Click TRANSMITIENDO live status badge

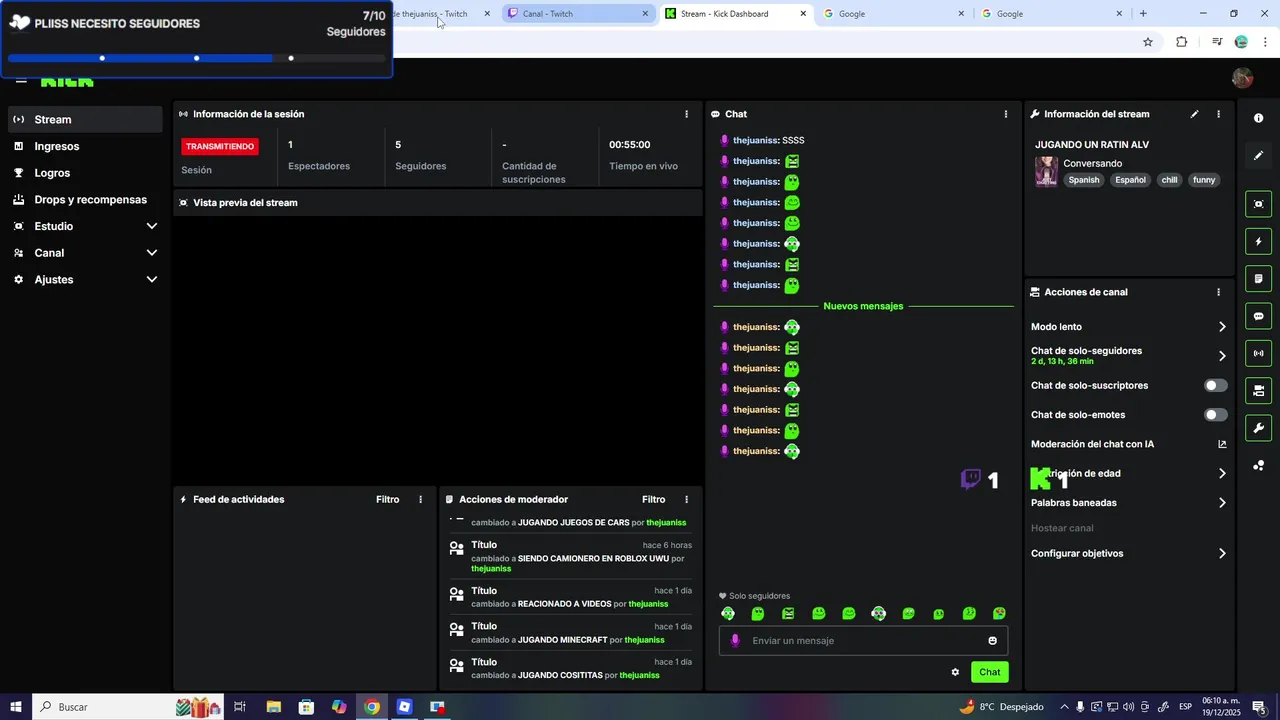click(220, 146)
